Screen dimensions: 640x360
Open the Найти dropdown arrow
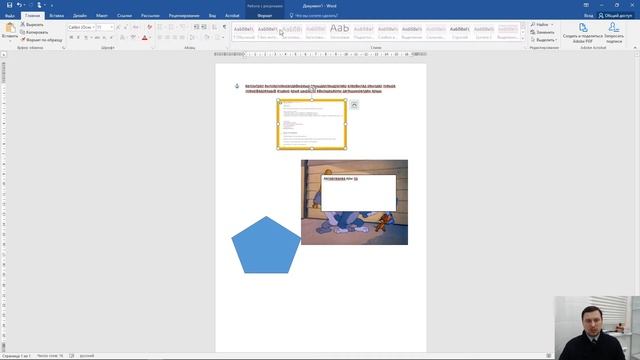tap(553, 24)
